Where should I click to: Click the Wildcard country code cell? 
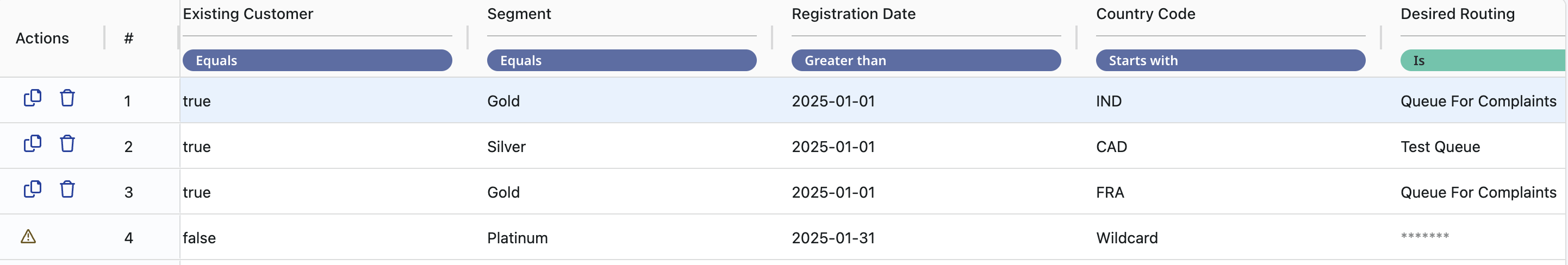click(1127, 238)
